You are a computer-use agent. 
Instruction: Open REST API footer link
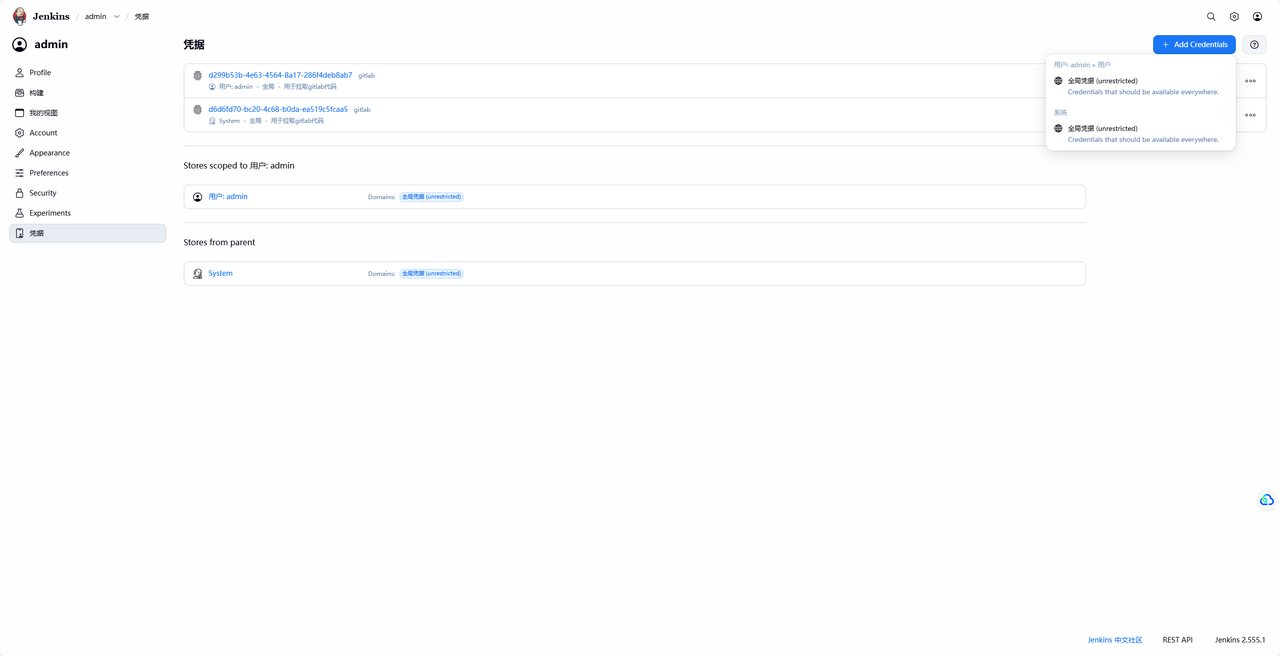(x=1178, y=640)
